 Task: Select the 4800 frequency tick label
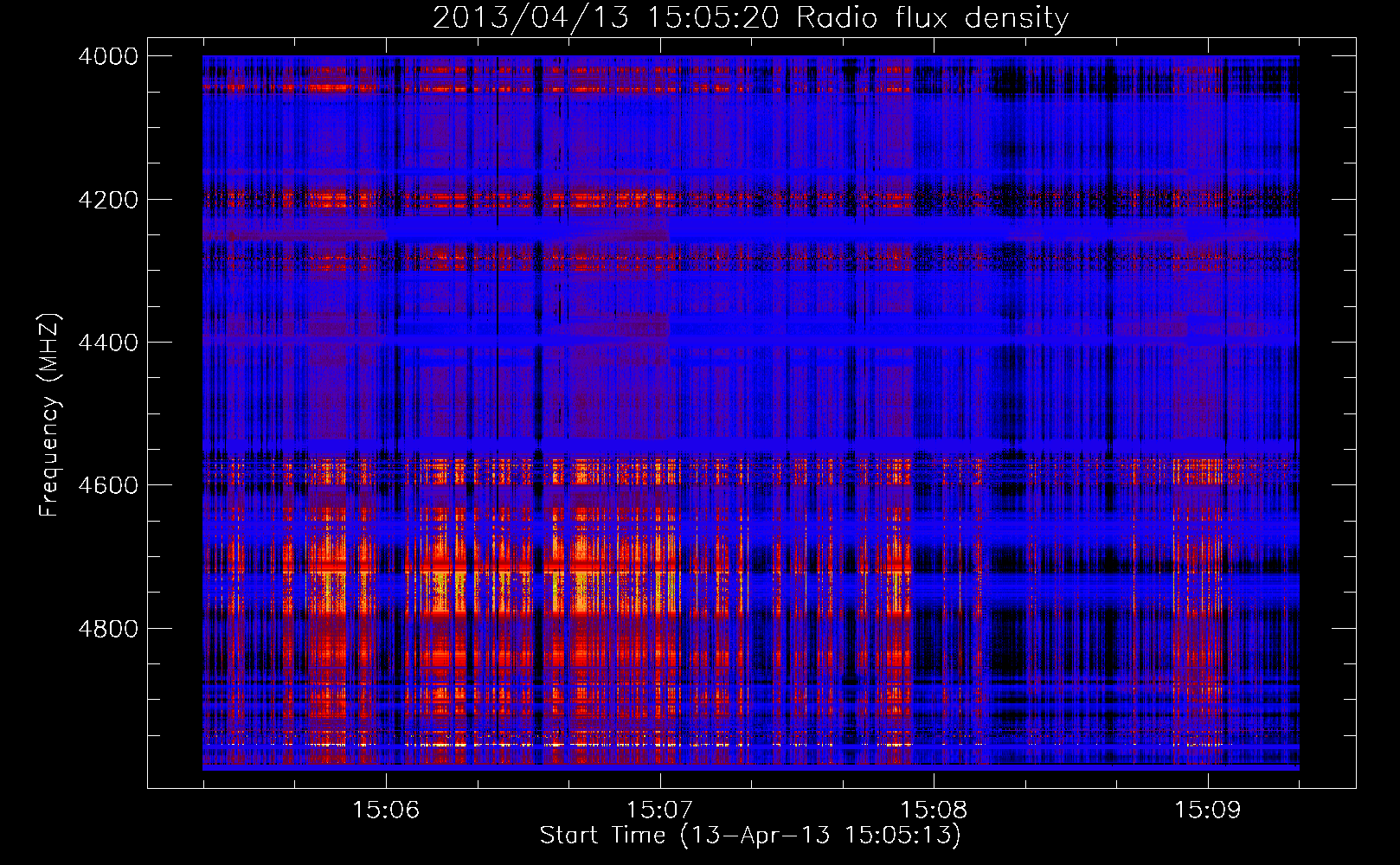108,629
